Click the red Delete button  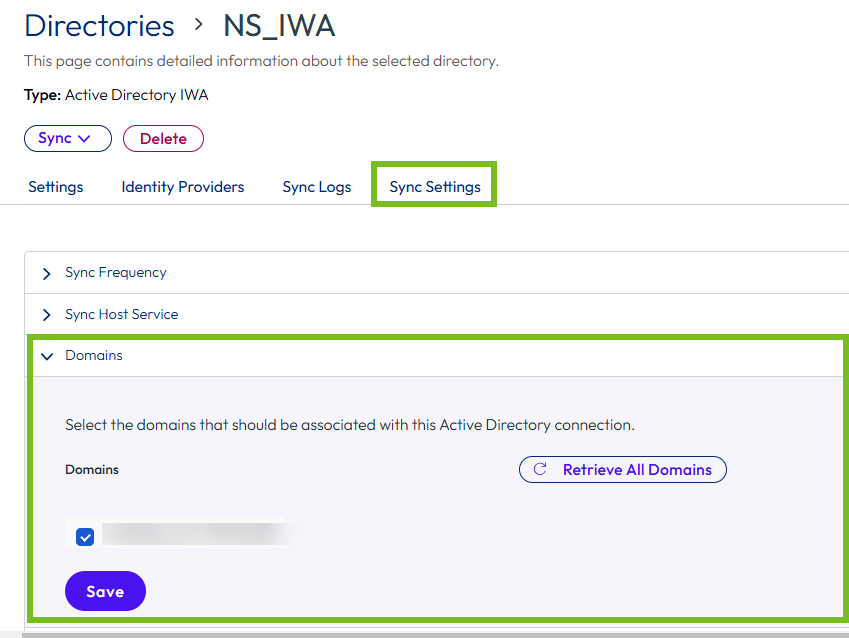164,139
